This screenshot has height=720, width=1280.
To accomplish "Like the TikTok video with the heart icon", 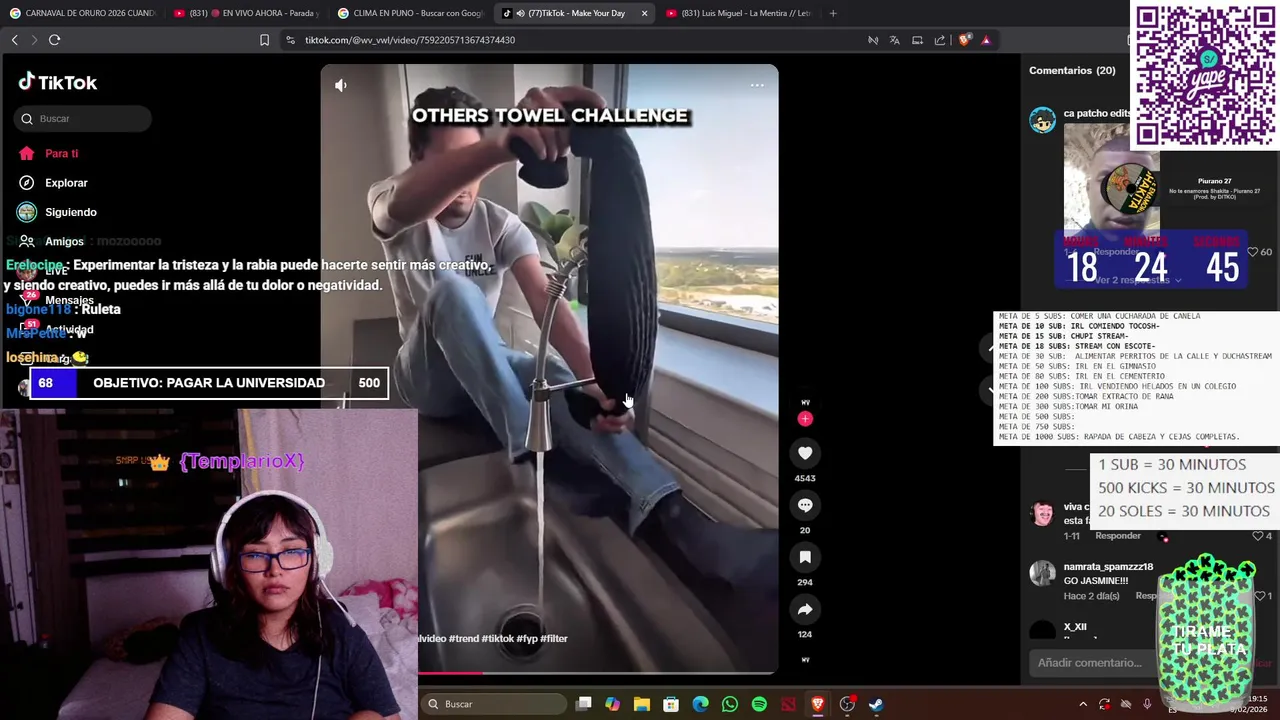I will 805,453.
